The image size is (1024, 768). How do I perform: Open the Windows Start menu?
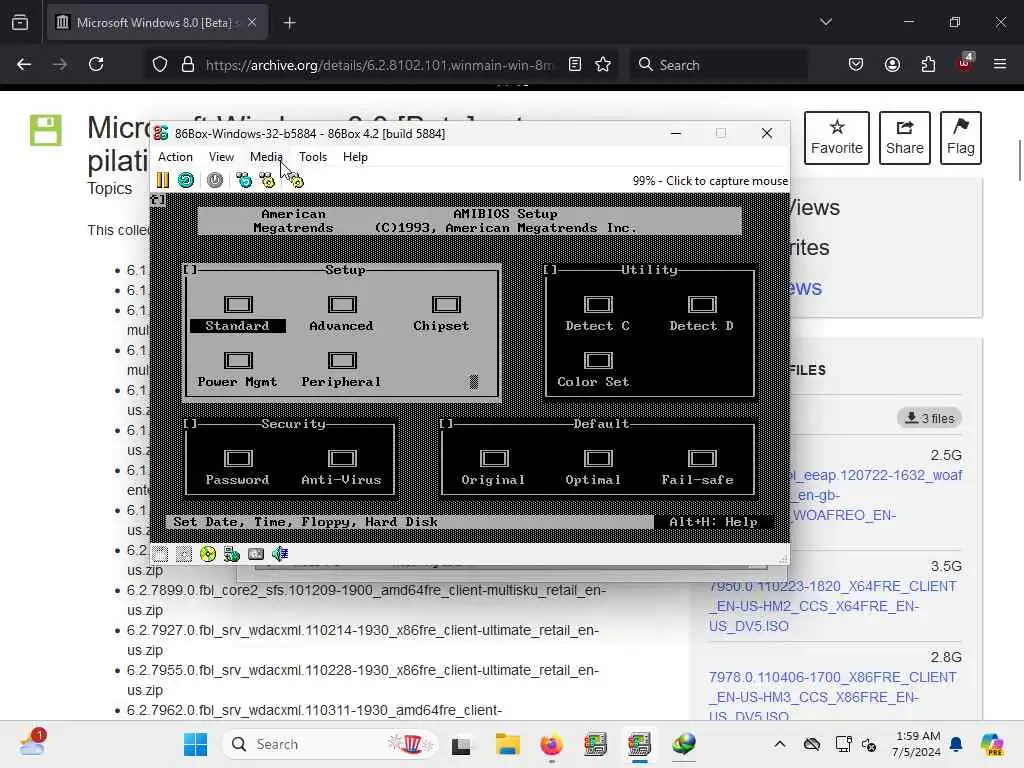click(x=195, y=744)
